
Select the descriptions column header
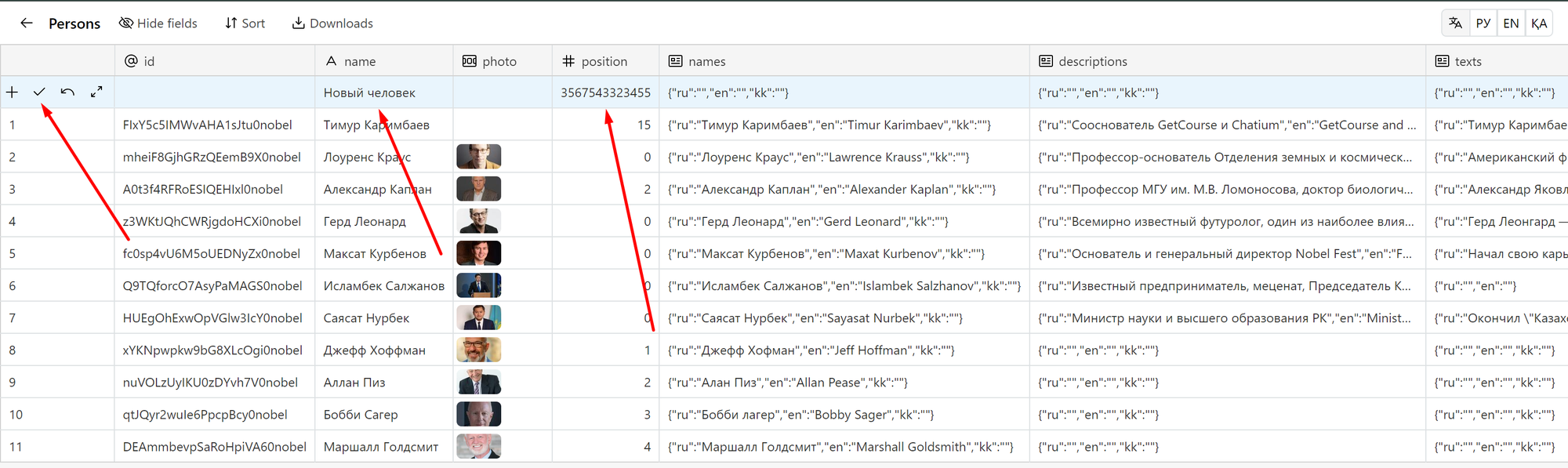[x=1228, y=61]
